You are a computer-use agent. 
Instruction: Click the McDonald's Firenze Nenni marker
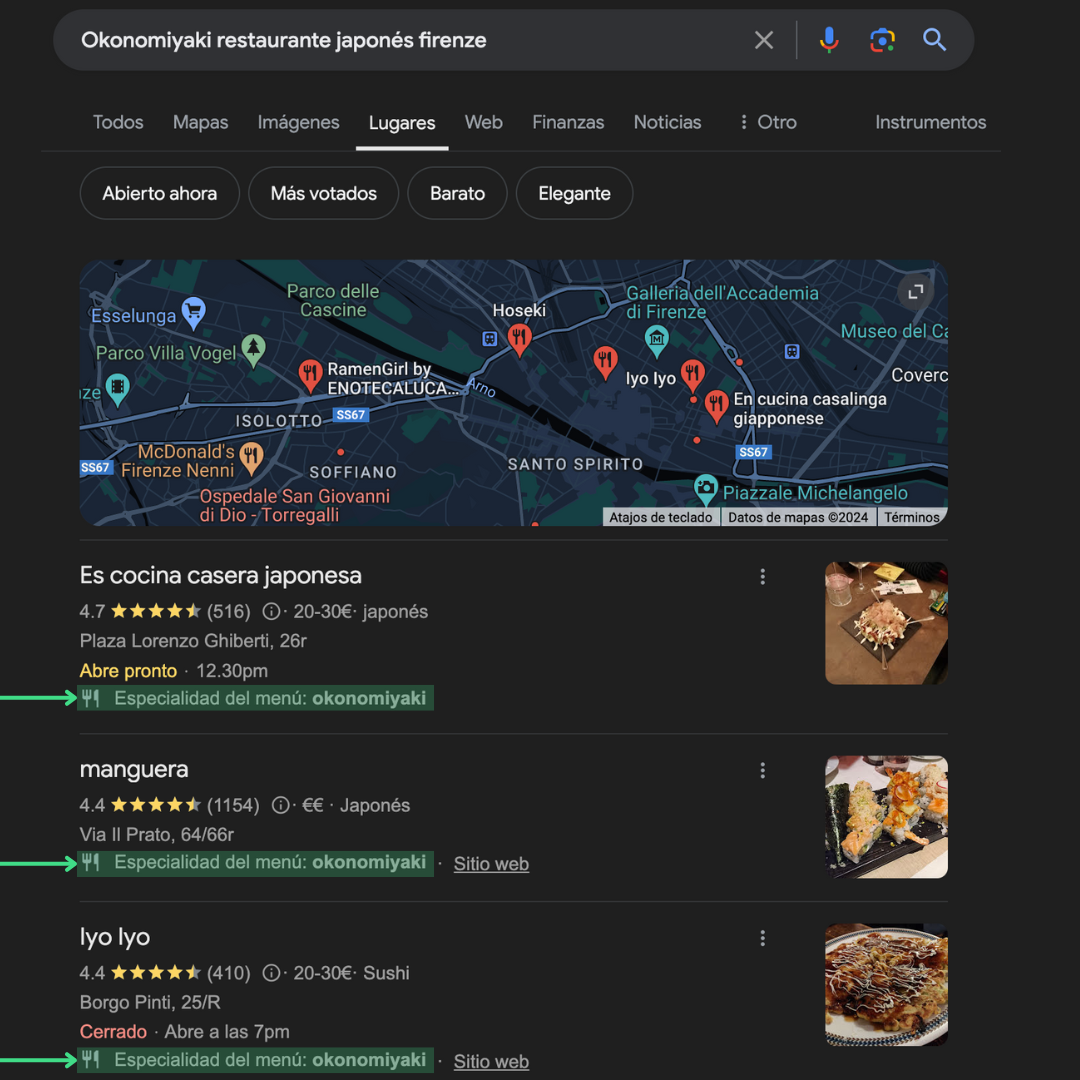pyautogui.click(x=251, y=458)
